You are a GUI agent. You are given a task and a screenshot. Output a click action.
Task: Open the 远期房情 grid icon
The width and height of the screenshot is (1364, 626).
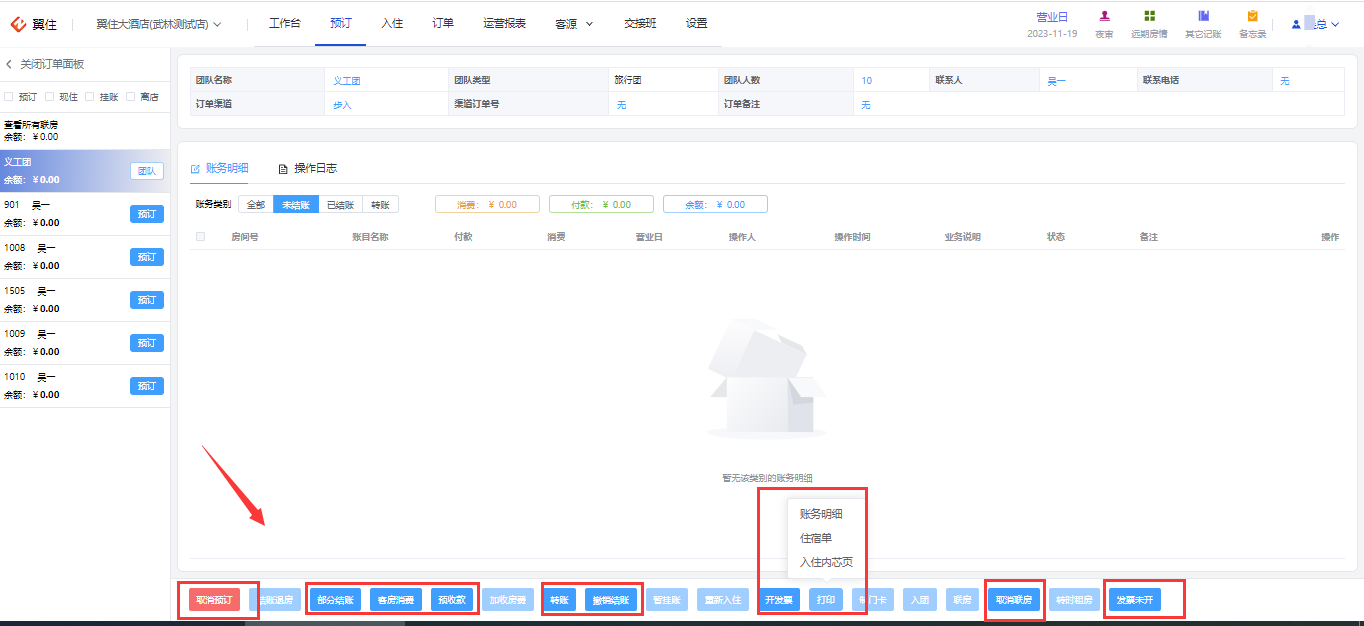coord(1149,16)
